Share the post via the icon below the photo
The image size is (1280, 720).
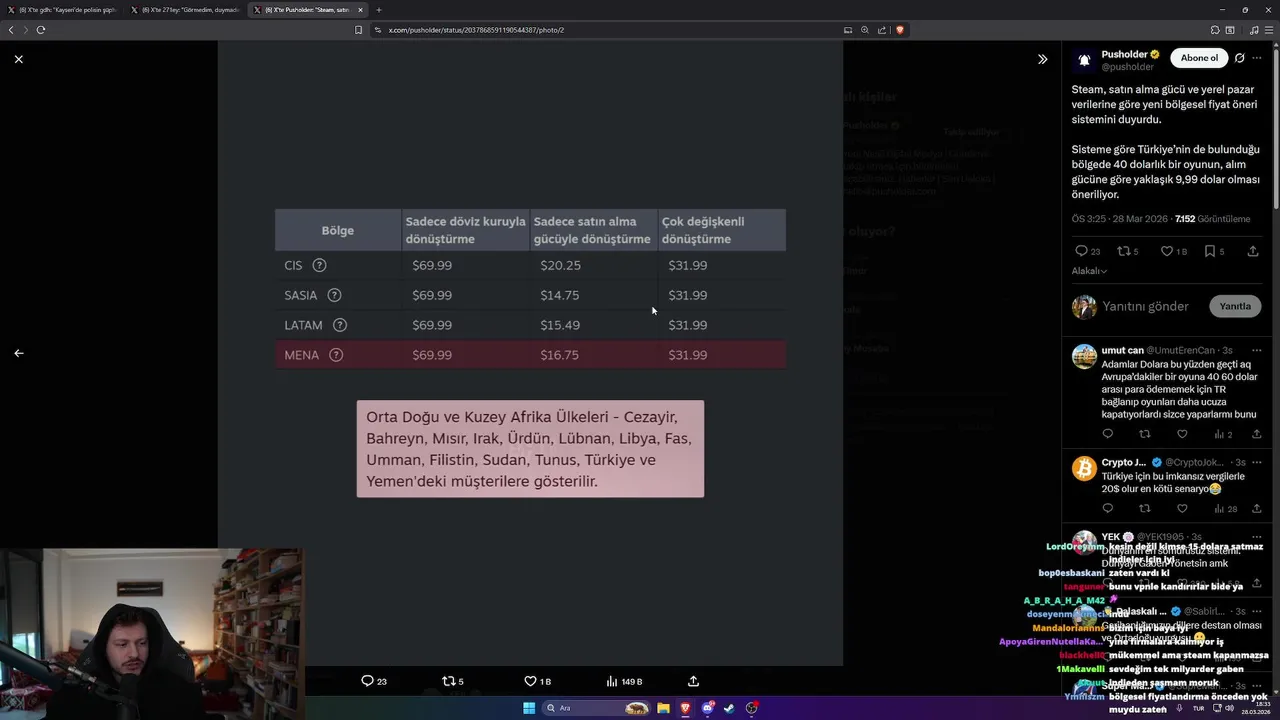694,681
